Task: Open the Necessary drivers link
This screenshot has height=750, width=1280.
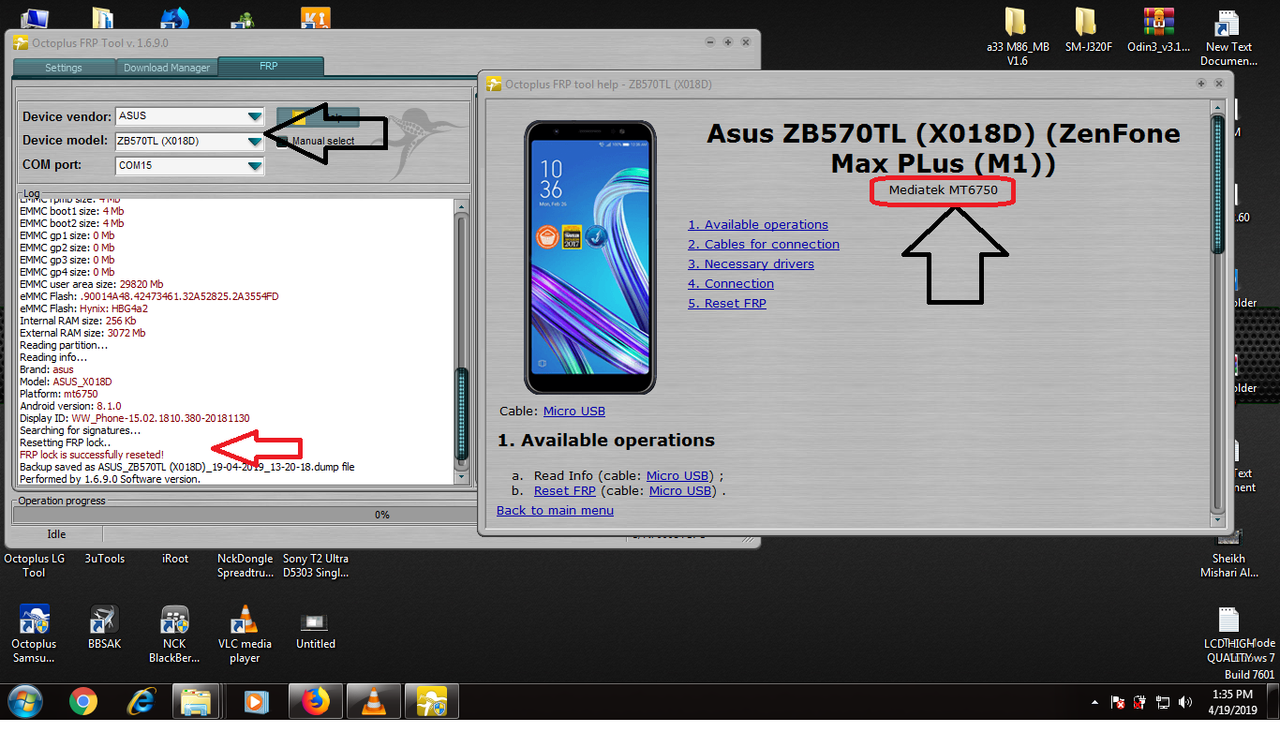Action: point(751,264)
